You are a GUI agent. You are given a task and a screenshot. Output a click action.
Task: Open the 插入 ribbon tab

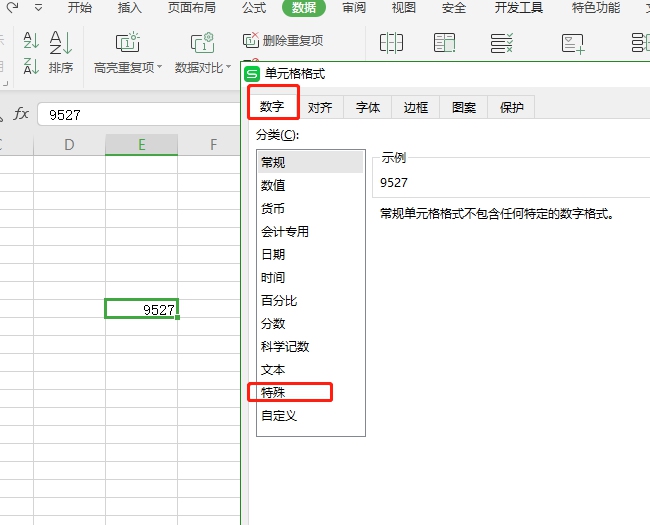129,7
